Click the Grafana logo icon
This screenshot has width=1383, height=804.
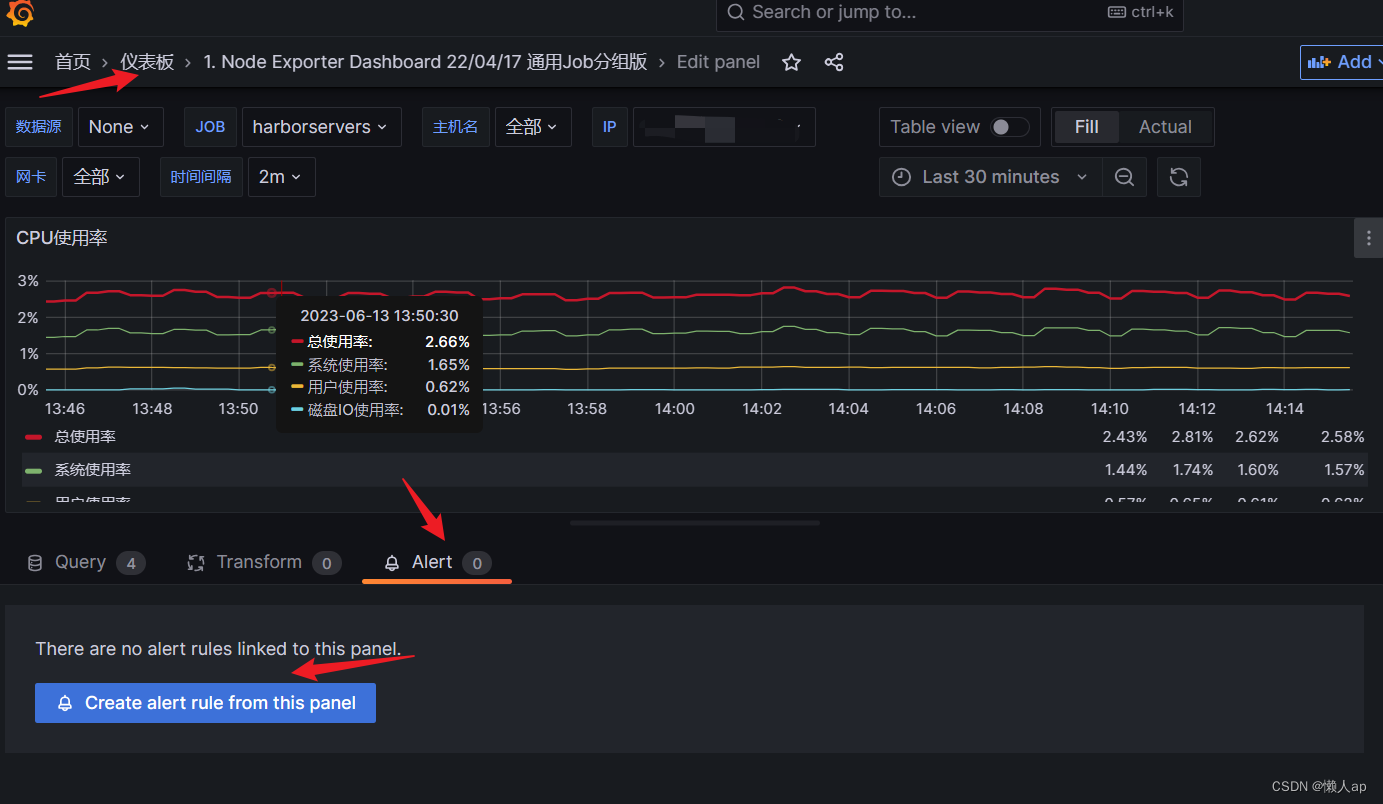[20, 13]
